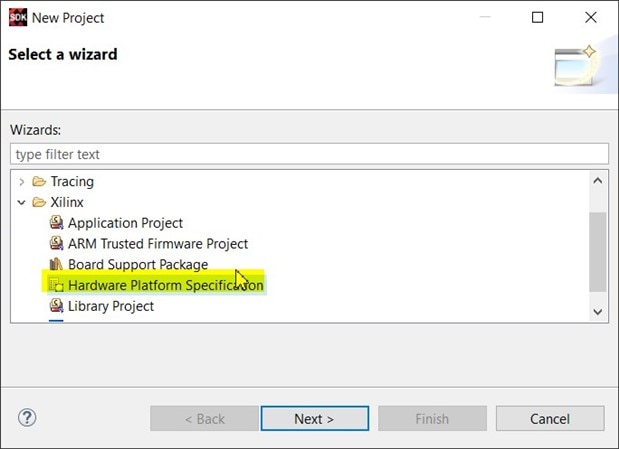Click the scroll down arrow in wizard list
This screenshot has height=449, width=619.
point(598,312)
